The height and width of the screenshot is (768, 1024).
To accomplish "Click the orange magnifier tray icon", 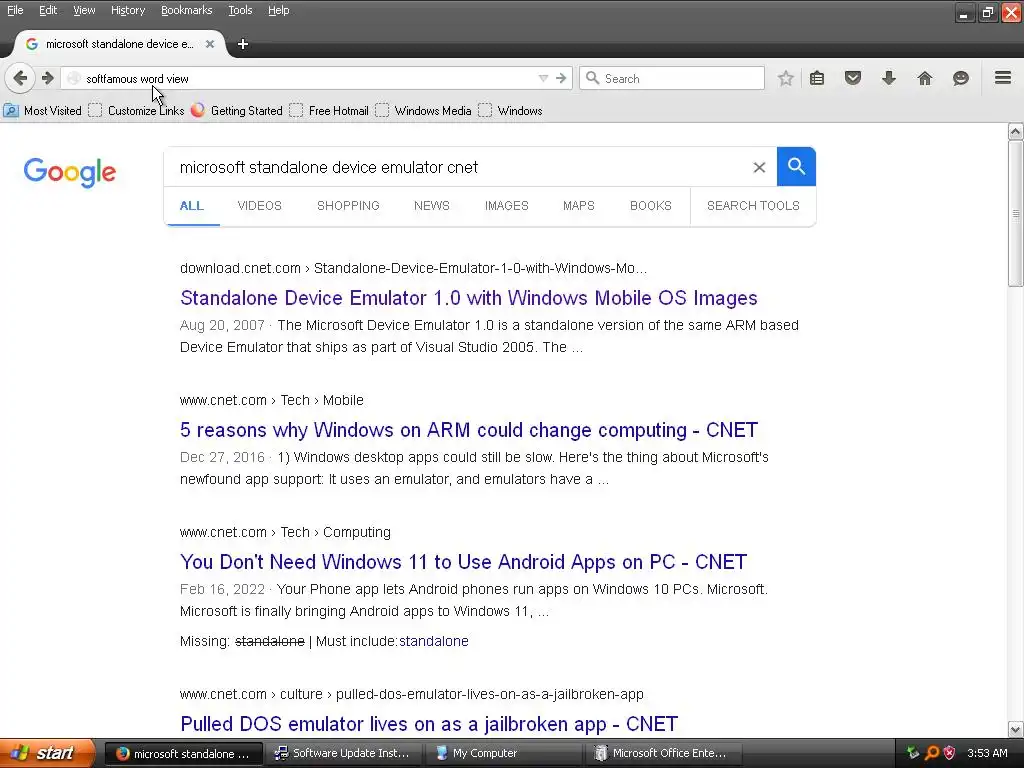I will point(931,753).
